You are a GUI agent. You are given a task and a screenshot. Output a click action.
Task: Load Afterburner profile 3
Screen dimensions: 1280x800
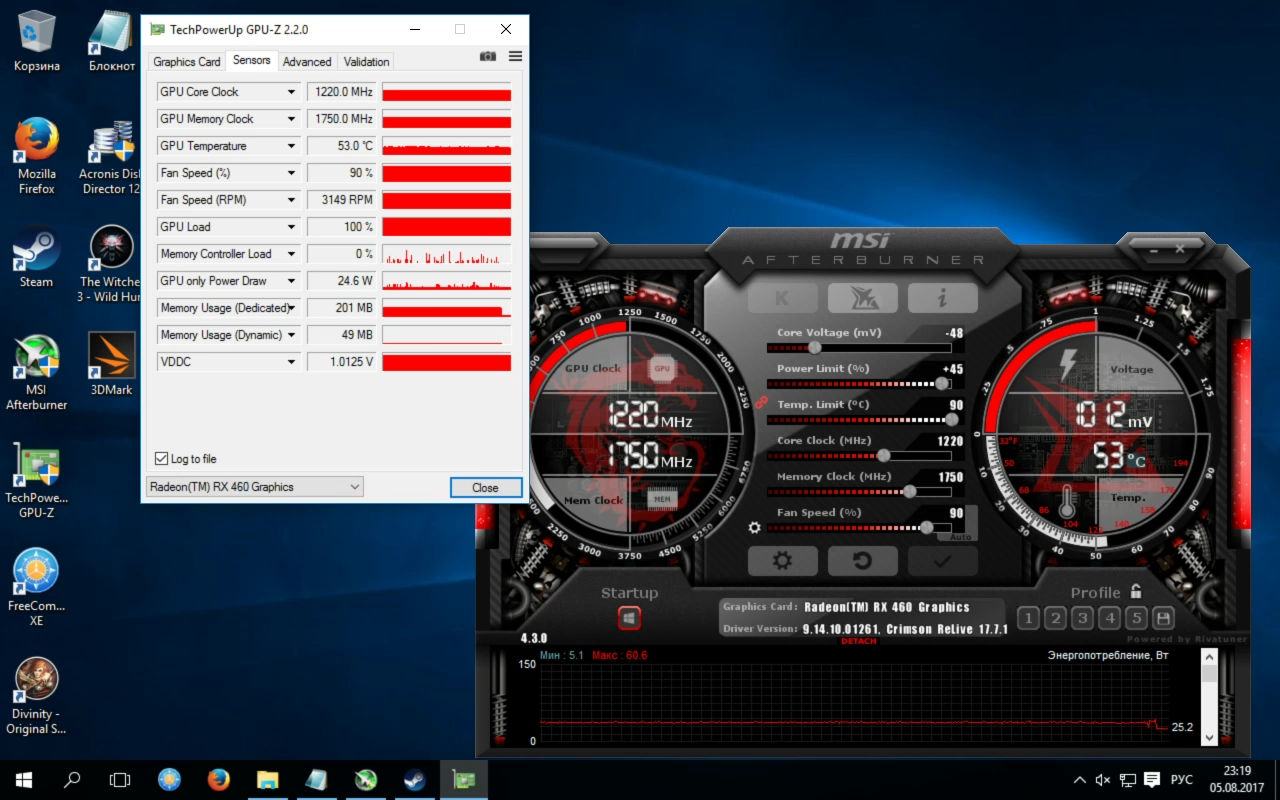[x=1082, y=618]
